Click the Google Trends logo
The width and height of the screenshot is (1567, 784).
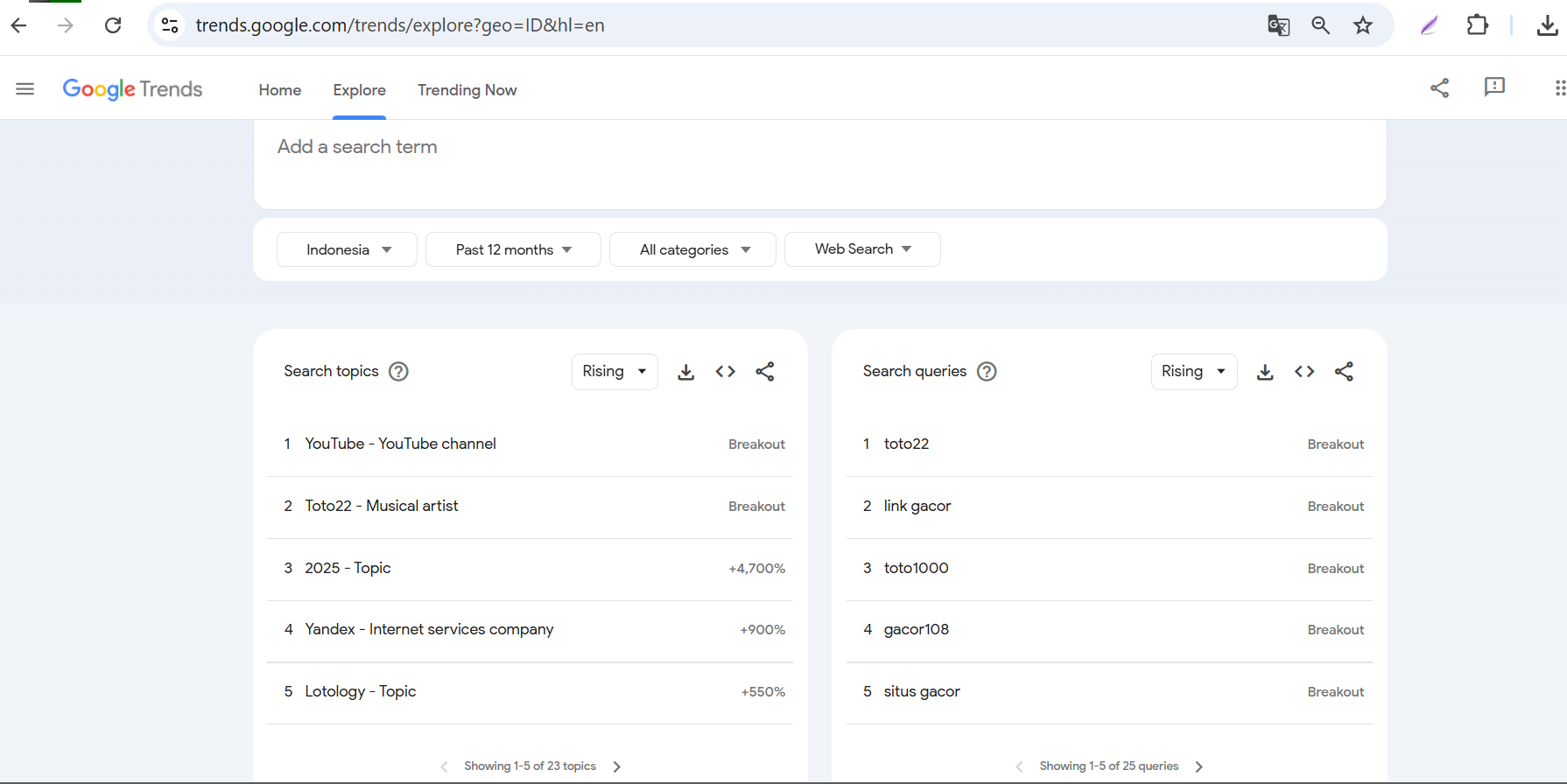132,89
